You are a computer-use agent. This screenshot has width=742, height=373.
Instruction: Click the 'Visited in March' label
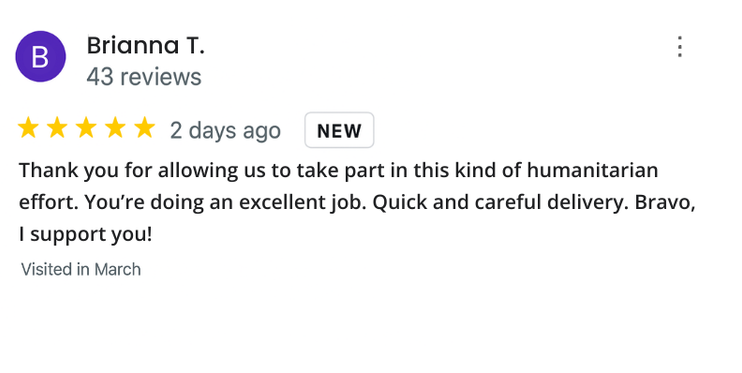point(81,269)
